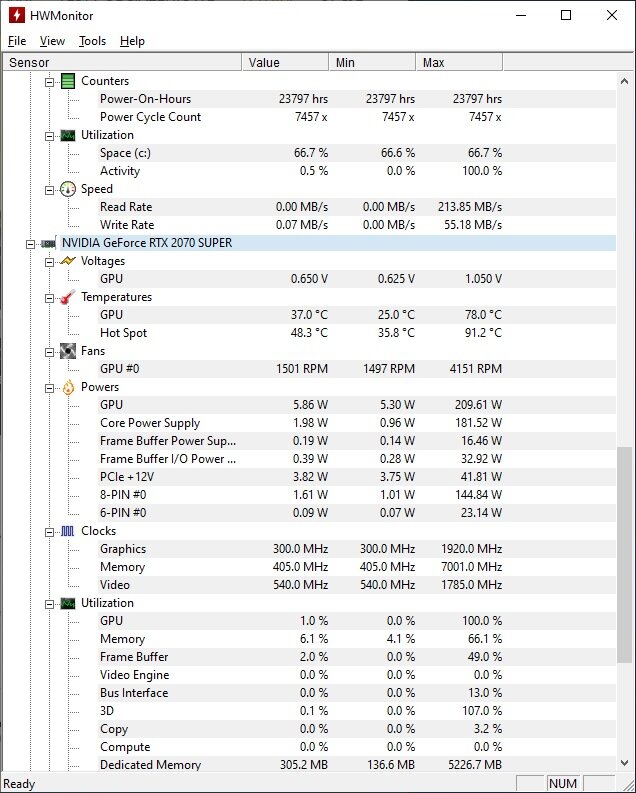Click the Speed gauge icon
Screen dimensions: 636x793
click(68, 189)
